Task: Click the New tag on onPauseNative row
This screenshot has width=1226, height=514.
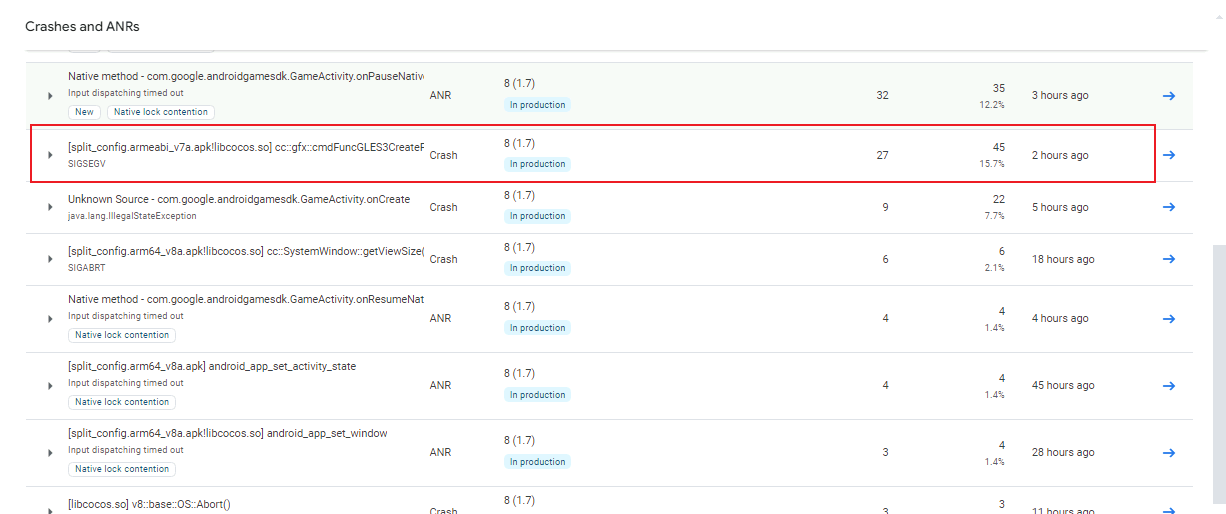Action: tap(84, 112)
